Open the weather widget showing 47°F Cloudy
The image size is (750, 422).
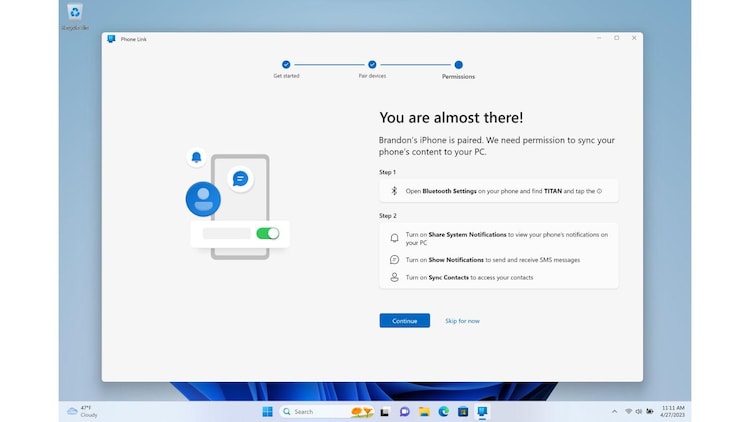tap(82, 411)
